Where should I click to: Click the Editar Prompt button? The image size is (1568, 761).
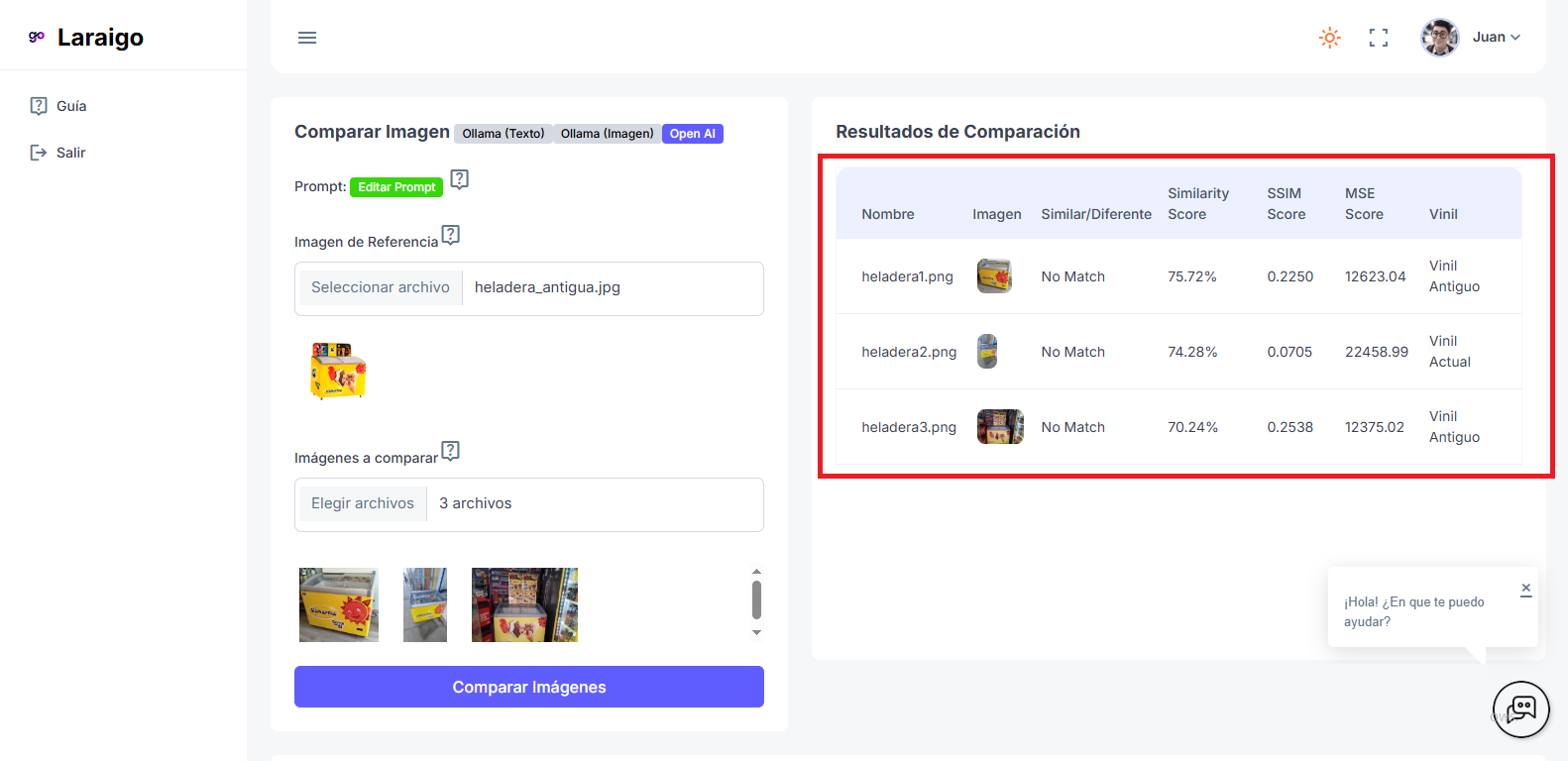396,187
